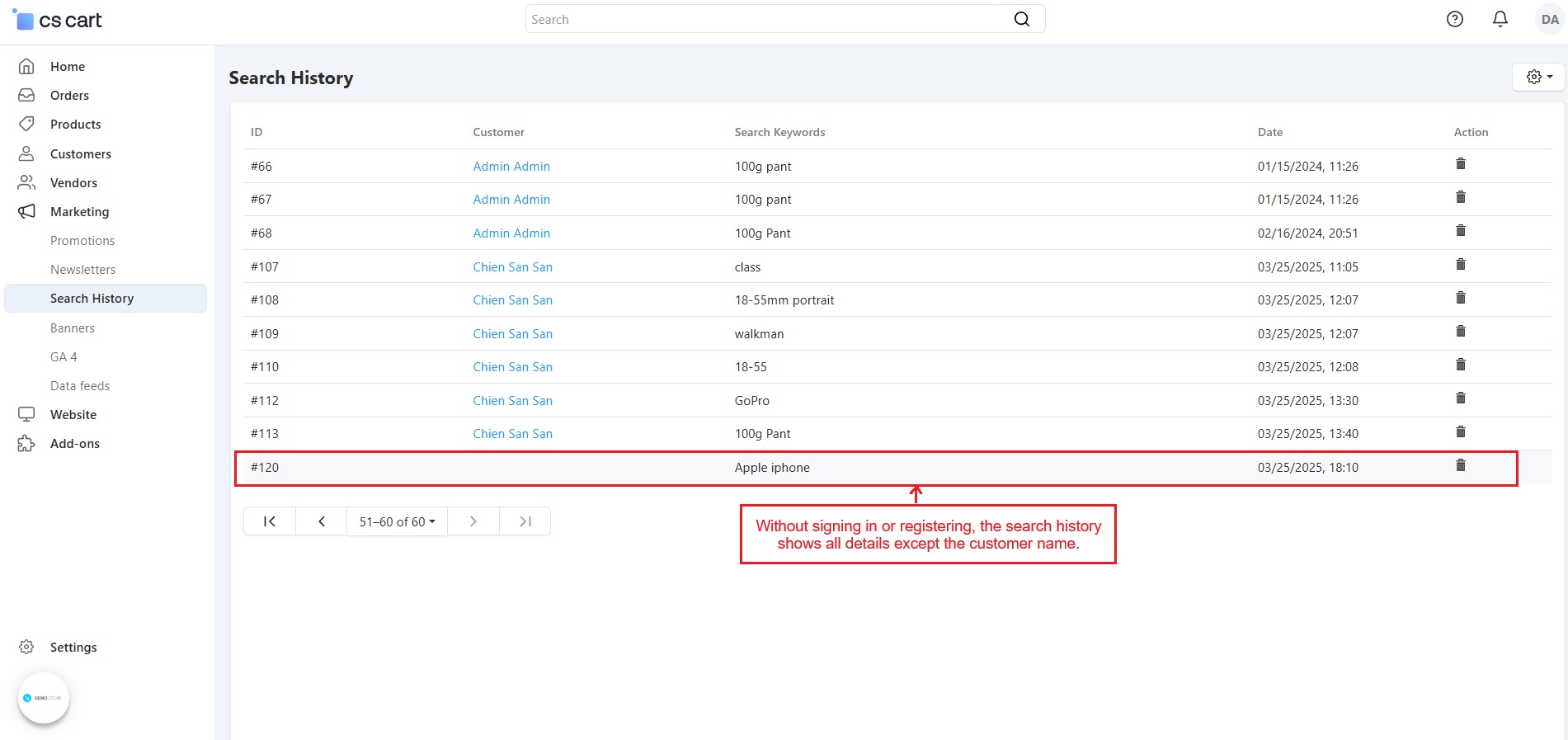Click the search magnifier icon

[1021, 19]
